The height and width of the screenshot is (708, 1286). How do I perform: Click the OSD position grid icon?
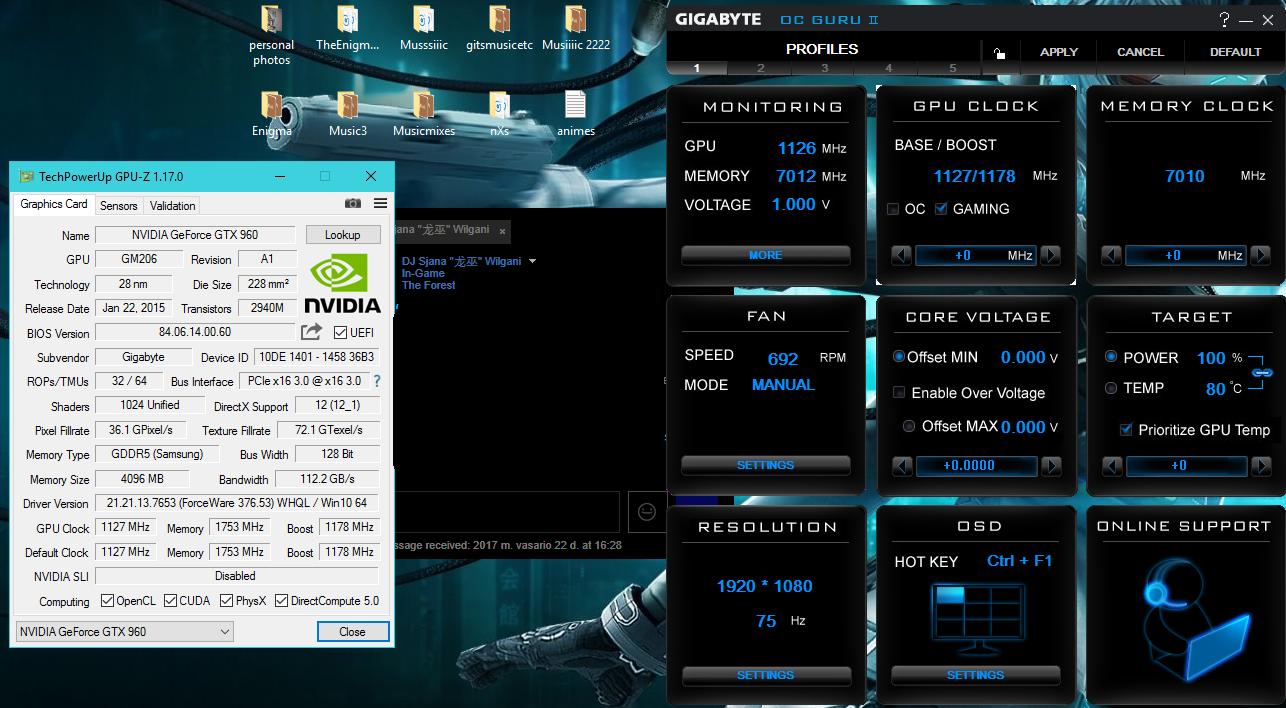click(x=976, y=619)
